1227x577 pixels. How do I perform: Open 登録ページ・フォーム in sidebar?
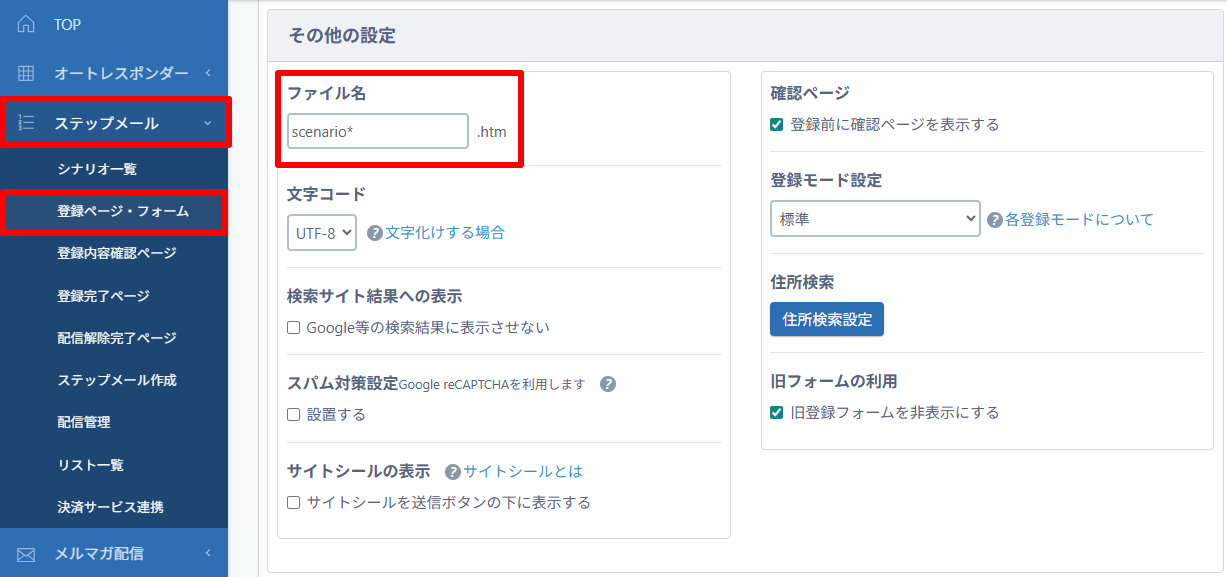pos(123,212)
